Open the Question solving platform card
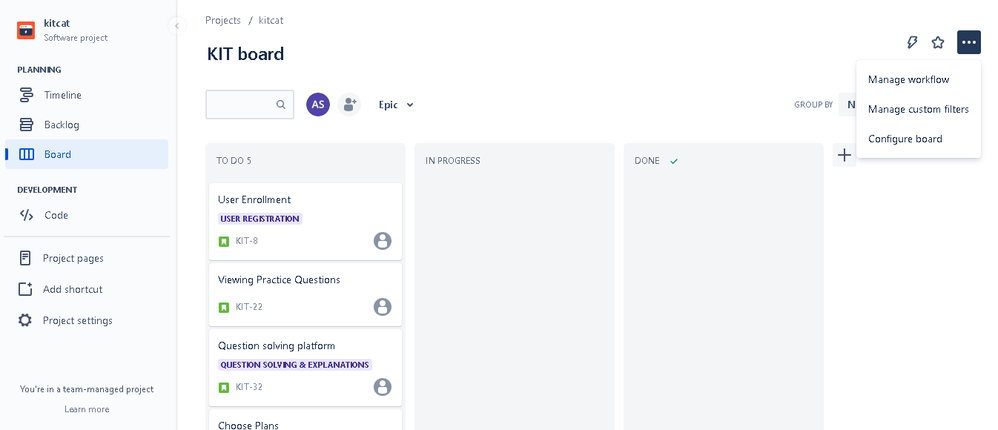Viewport: 998px width, 430px height. pyautogui.click(x=306, y=368)
